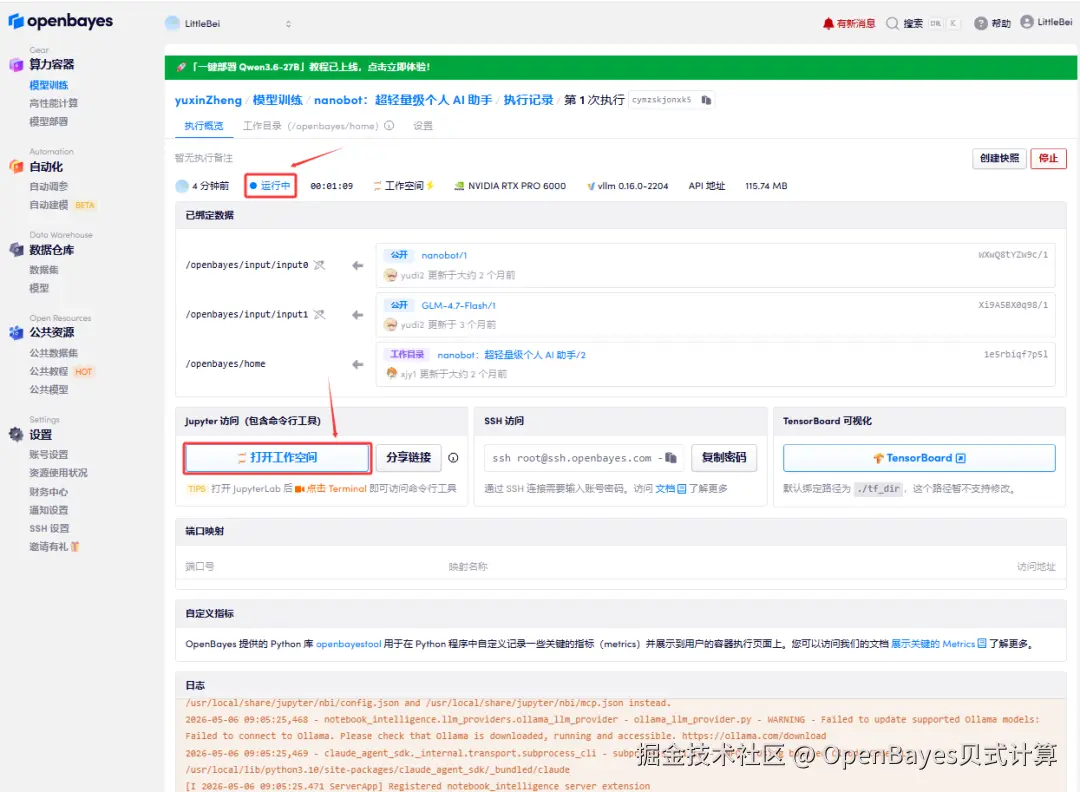
Task: Click the 搜索 magnifier icon
Action: (x=892, y=23)
